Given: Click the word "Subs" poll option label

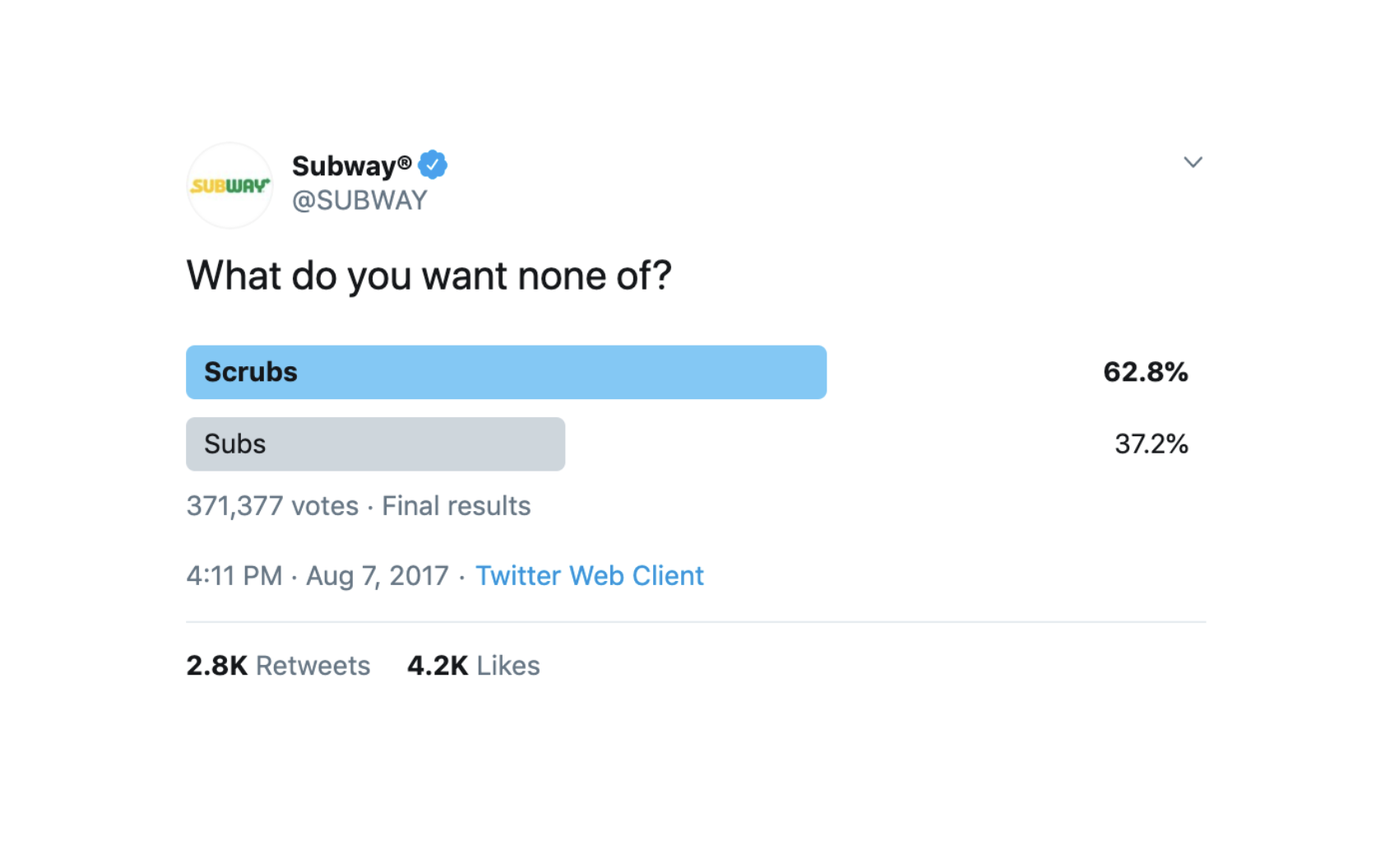Looking at the screenshot, I should click(x=235, y=444).
